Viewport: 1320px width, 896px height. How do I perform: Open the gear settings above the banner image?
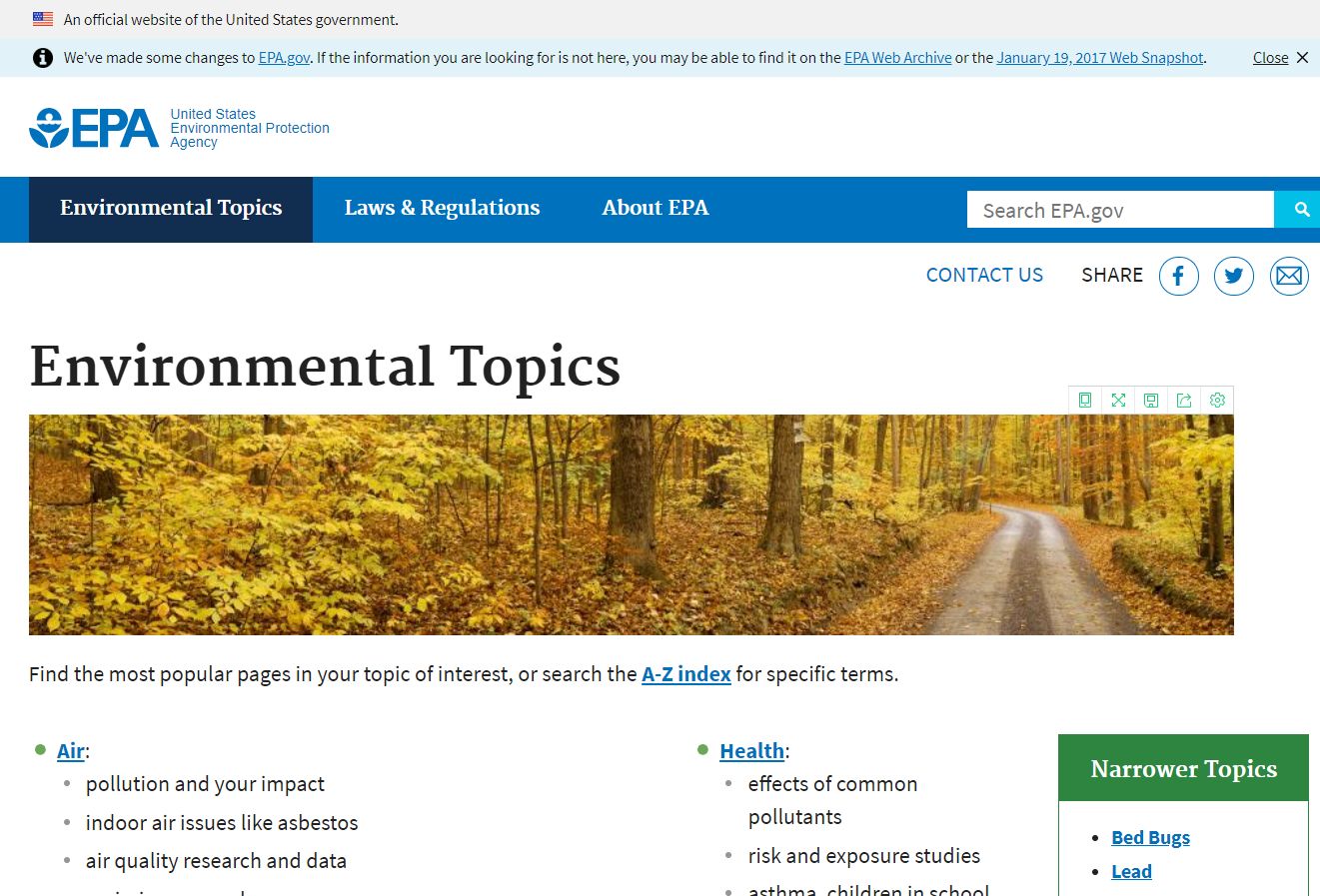point(1217,401)
